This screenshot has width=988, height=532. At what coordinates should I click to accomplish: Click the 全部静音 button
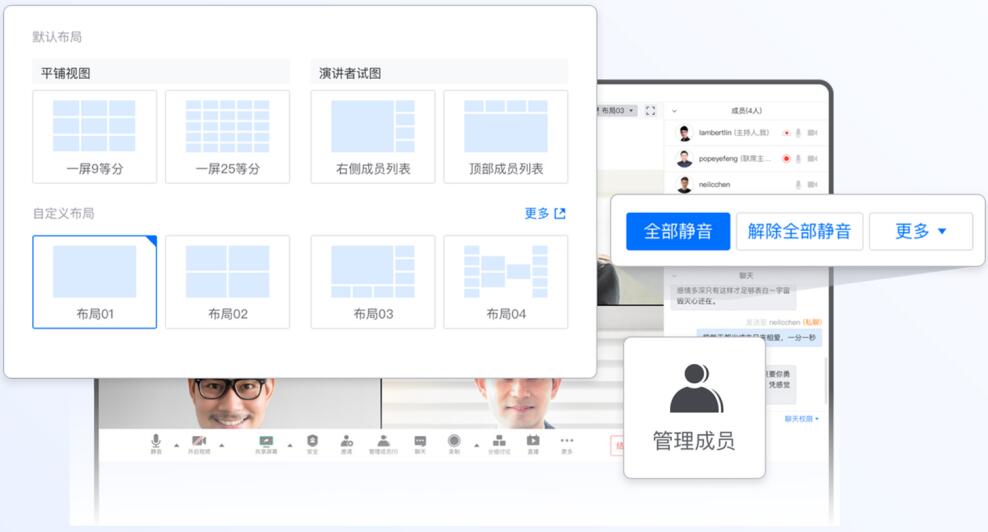click(x=677, y=231)
